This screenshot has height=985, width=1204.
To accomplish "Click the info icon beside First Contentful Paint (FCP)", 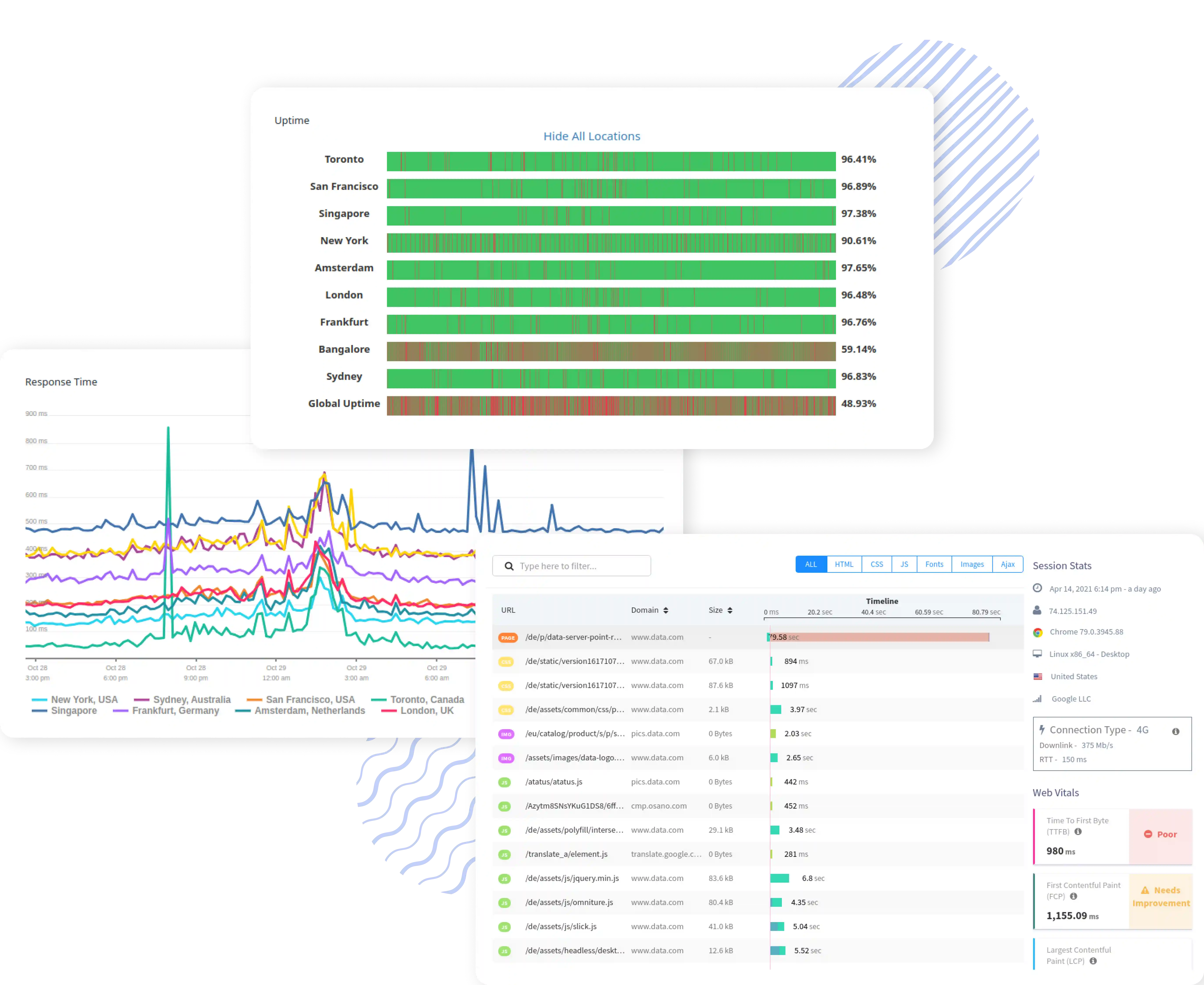I will click(1074, 896).
